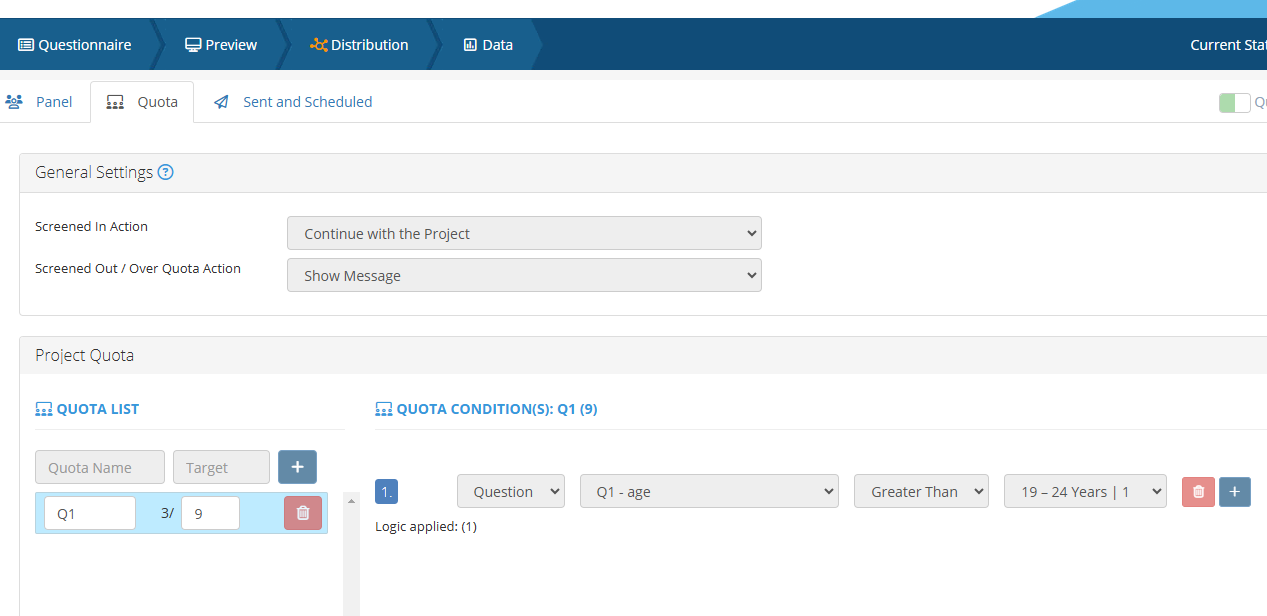The height and width of the screenshot is (616, 1267).
Task: Go to the Questionnaire step
Action: click(75, 45)
